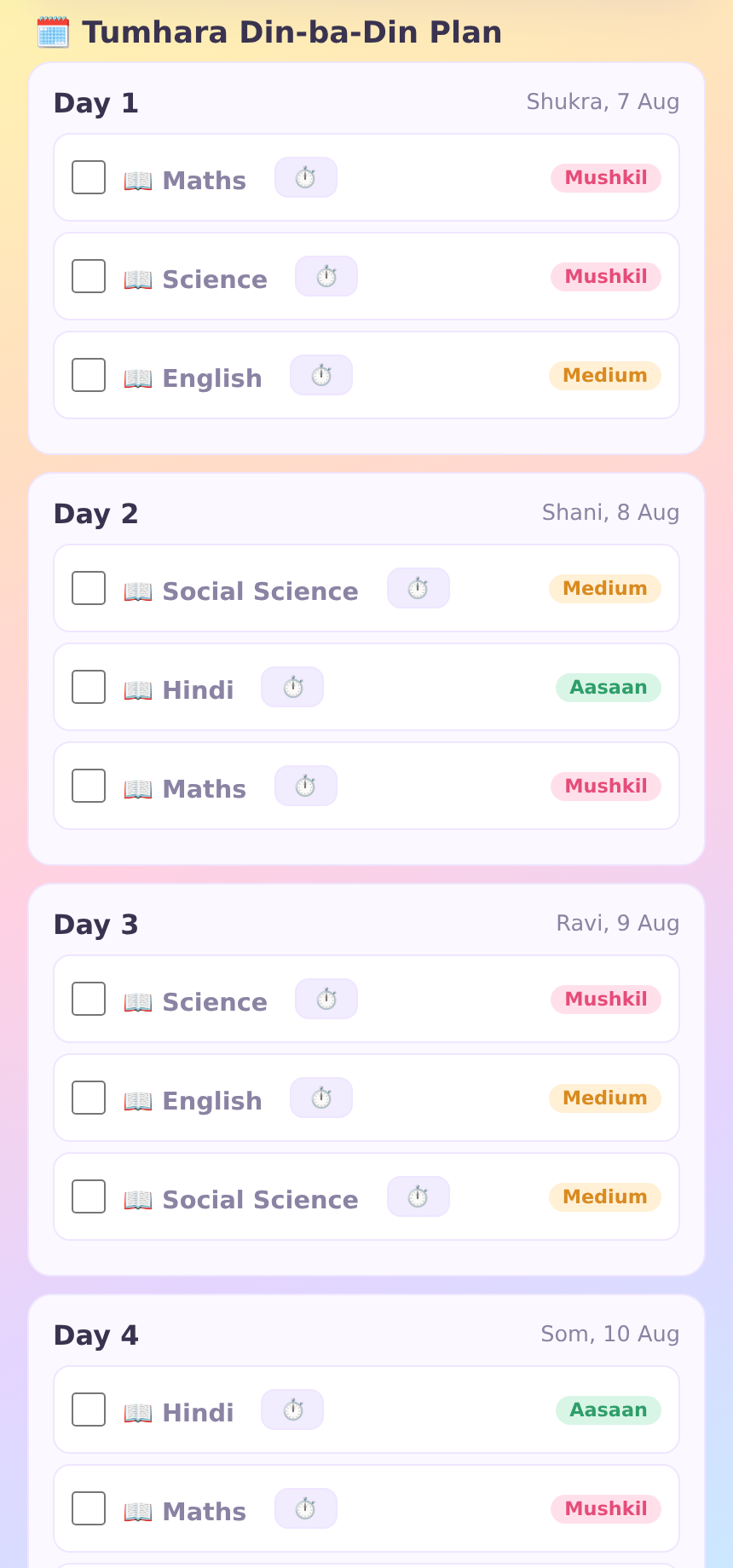
Task: Start the timer for Day 4 Hindi
Action: point(292,1409)
